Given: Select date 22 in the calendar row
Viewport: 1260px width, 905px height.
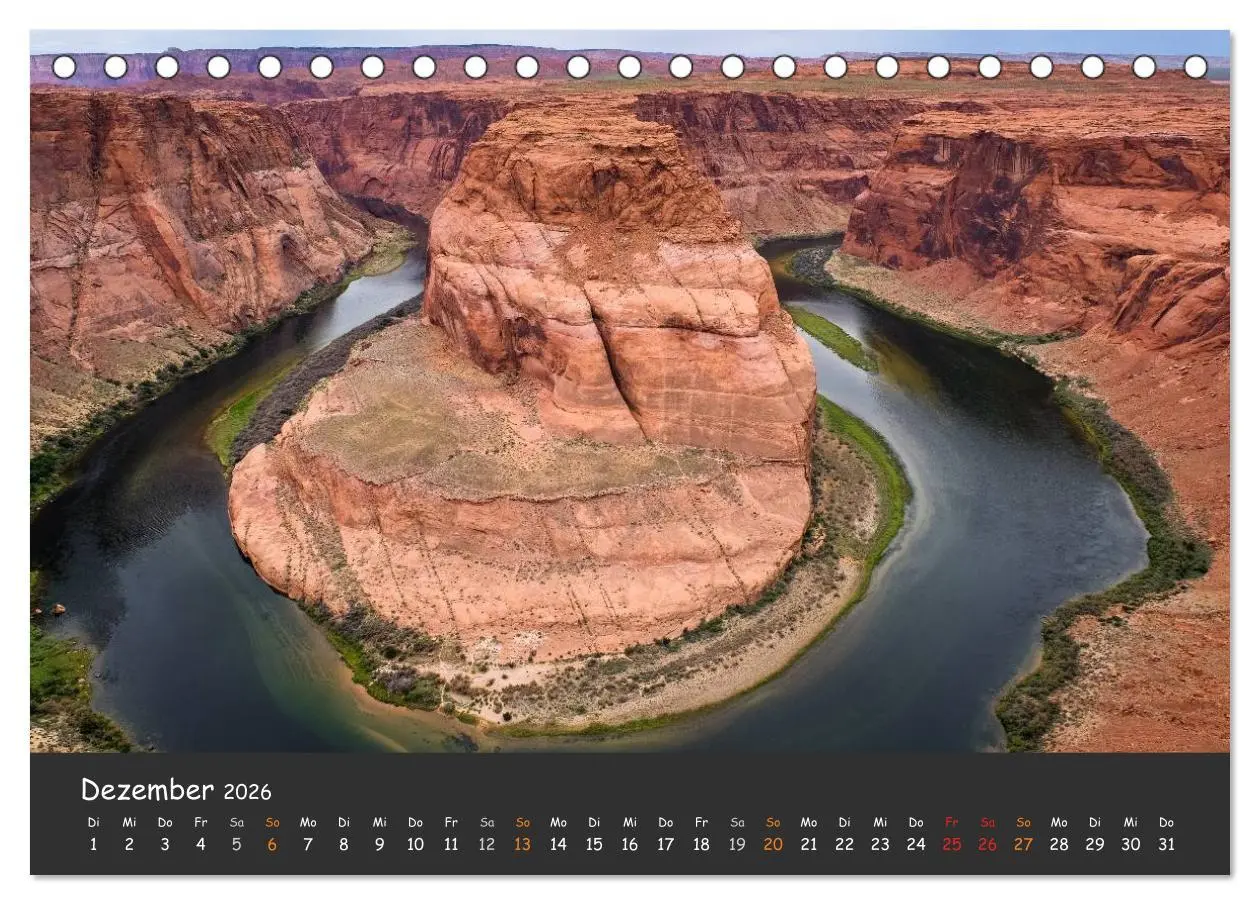Looking at the screenshot, I should (844, 844).
